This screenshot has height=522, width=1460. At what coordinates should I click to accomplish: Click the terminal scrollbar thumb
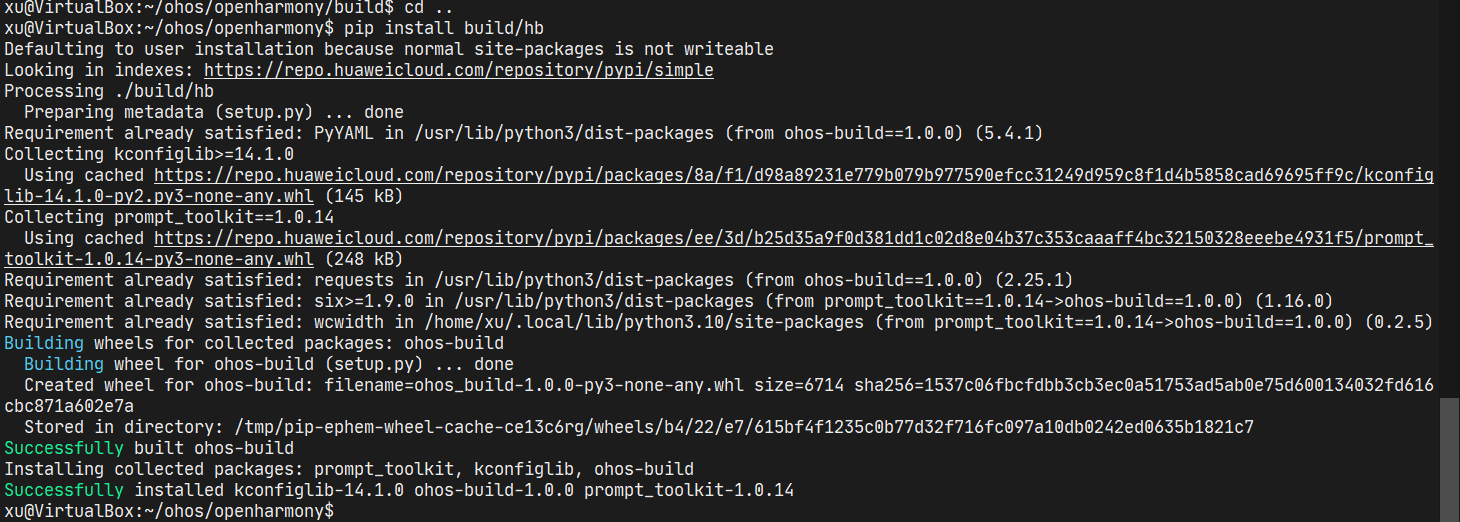1449,458
